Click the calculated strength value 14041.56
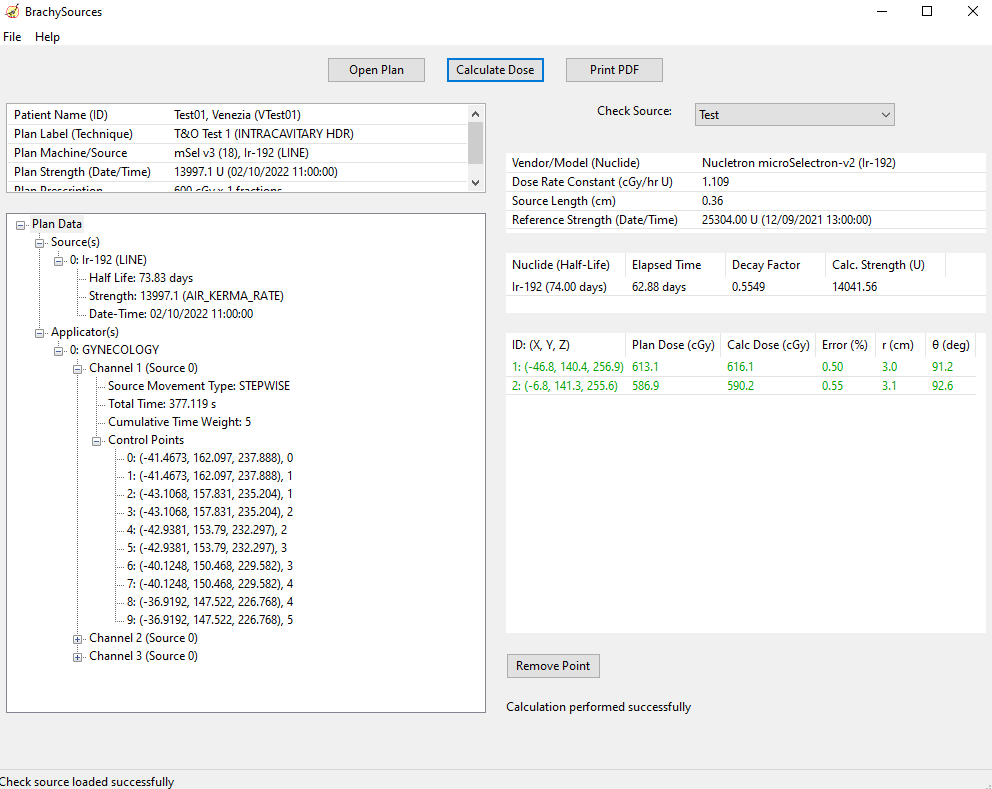Viewport: 992px width, 789px height. coord(855,287)
